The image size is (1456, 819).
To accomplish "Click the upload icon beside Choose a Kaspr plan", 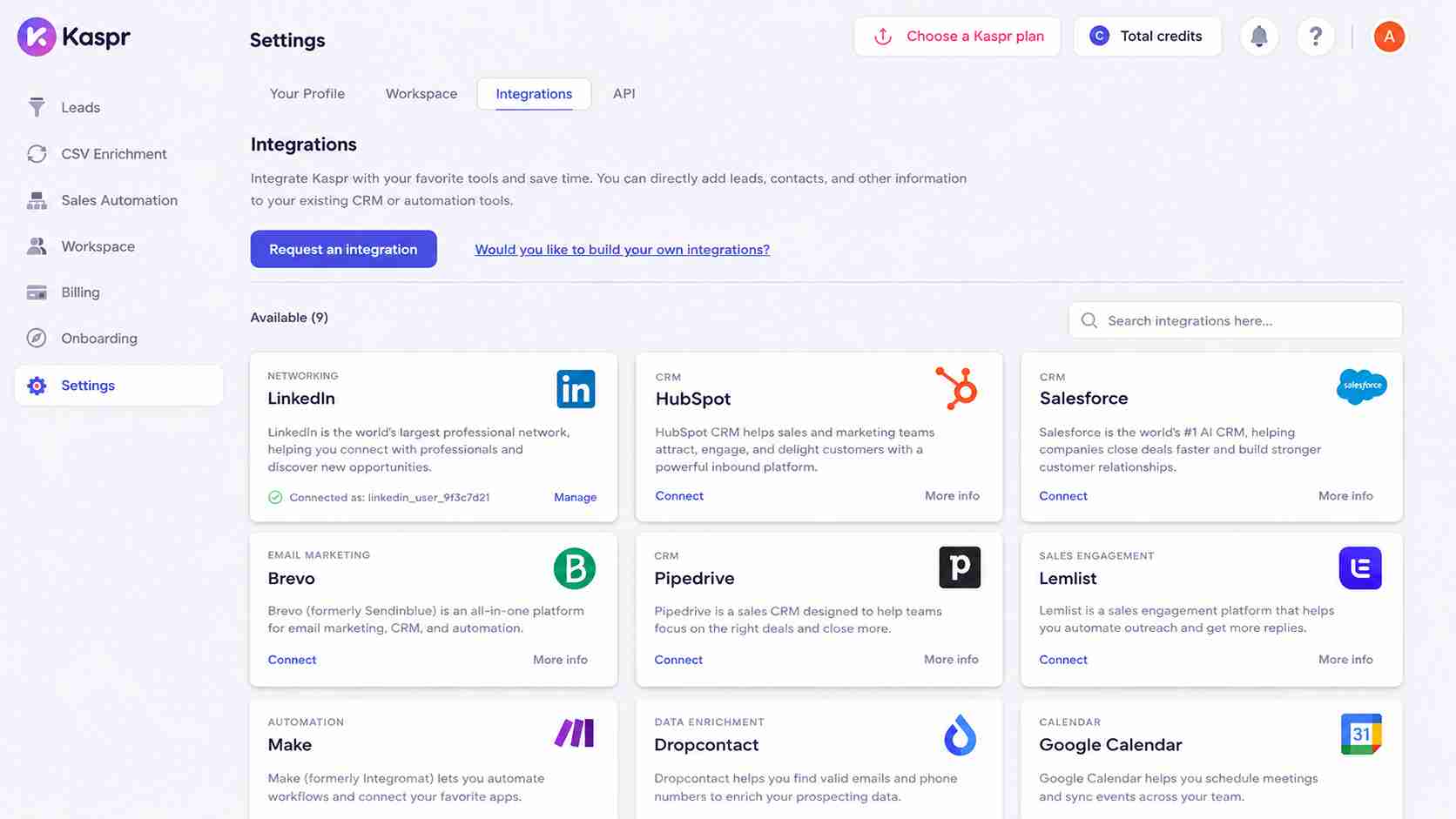I will tap(883, 37).
